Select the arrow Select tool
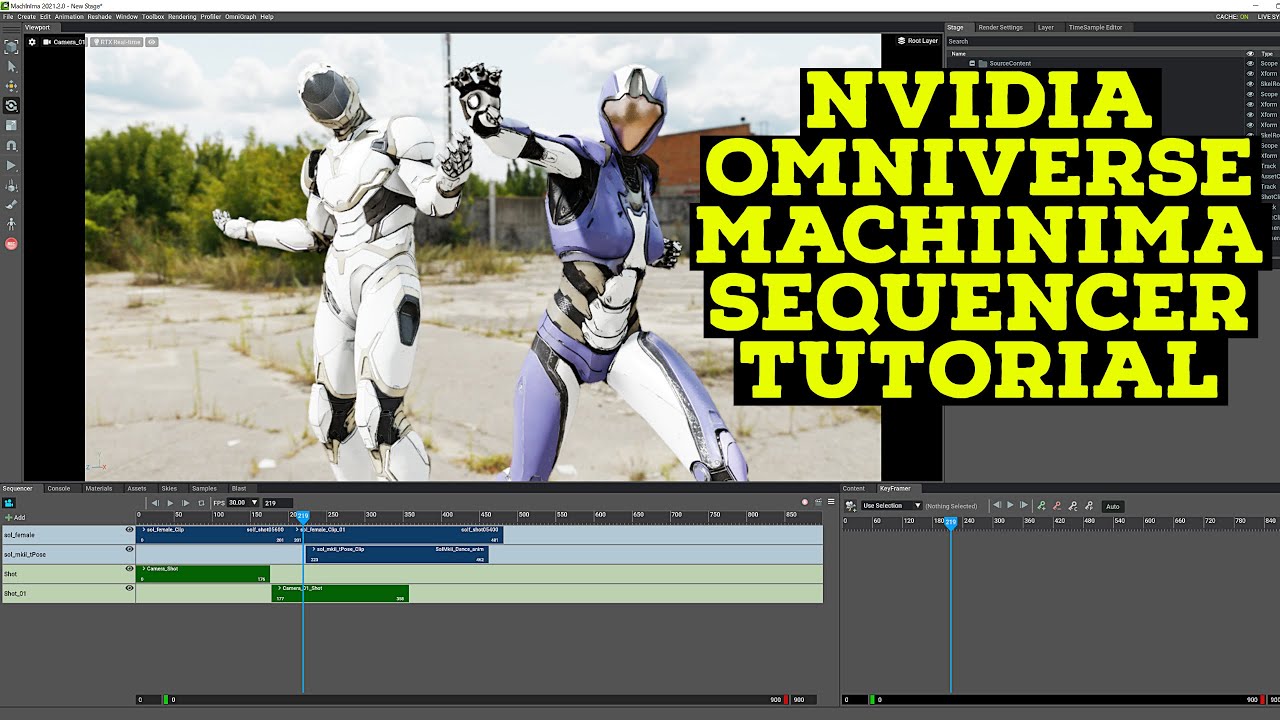This screenshot has height=720, width=1280. point(12,66)
